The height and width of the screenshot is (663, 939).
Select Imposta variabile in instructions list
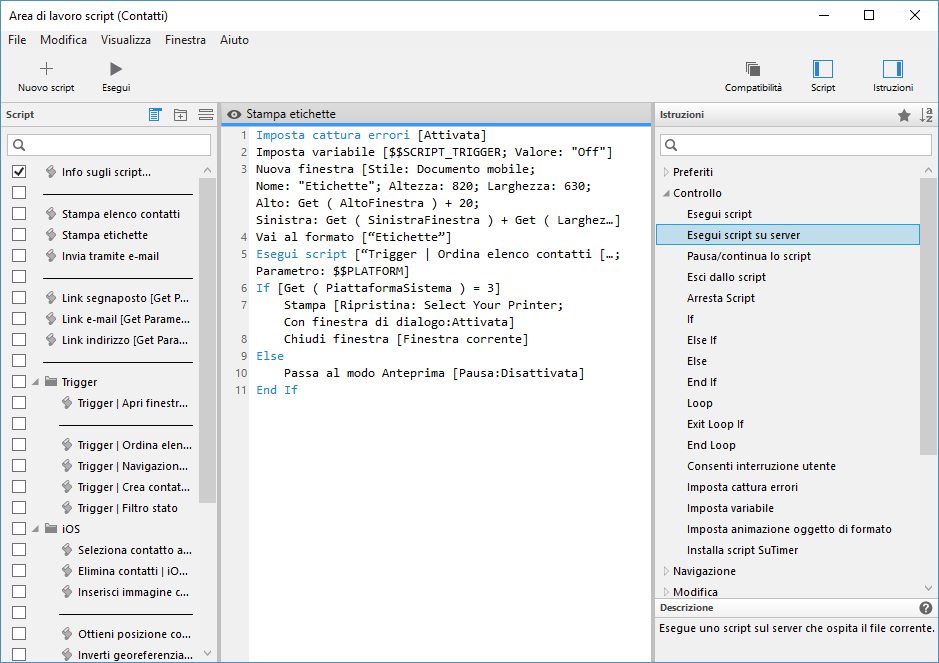click(730, 508)
